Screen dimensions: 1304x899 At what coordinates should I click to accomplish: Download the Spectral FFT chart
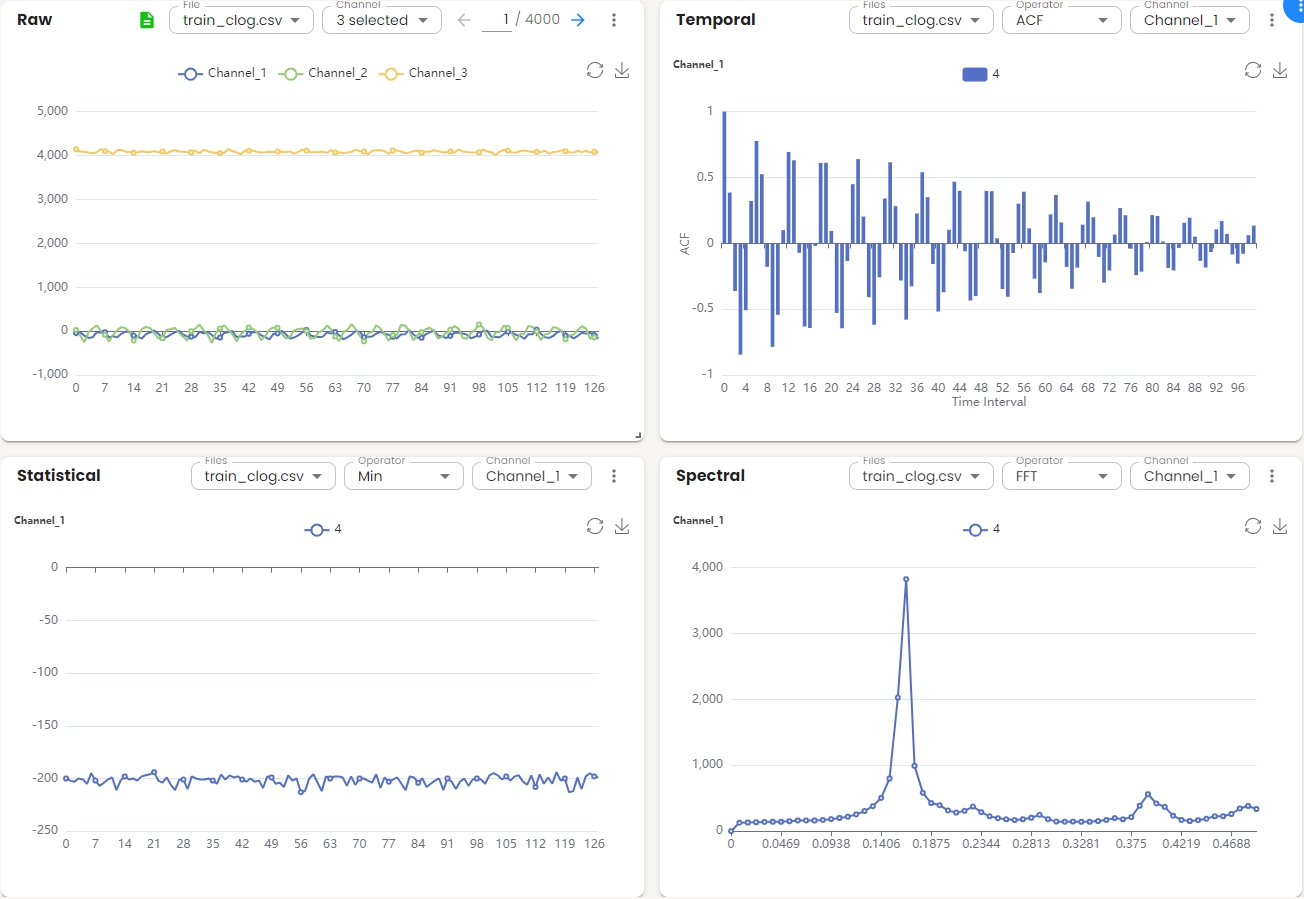click(x=1280, y=526)
